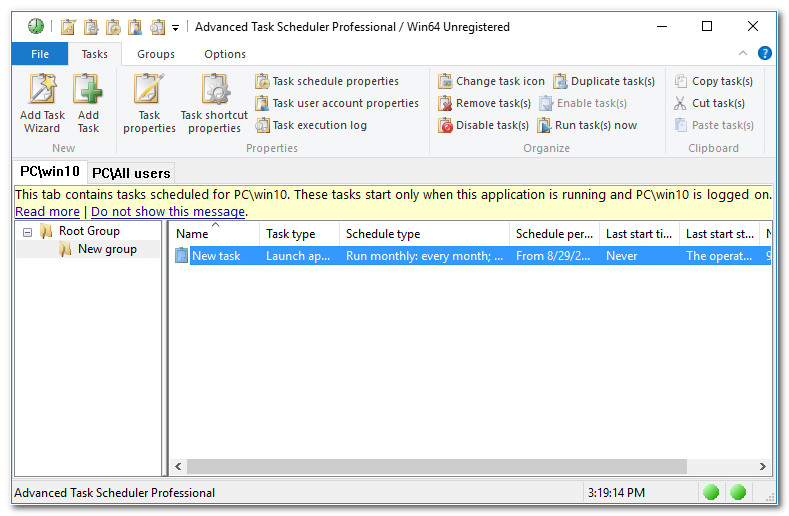Screen dimensions: 789x516
Task: Select New group in the tree
Action: click(x=107, y=249)
